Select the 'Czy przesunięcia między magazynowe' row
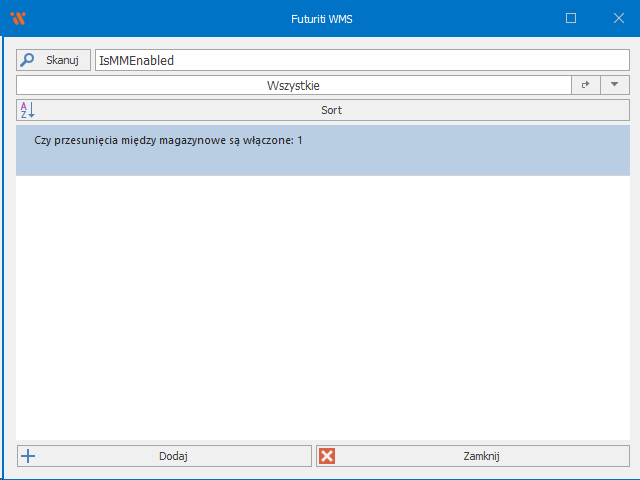 tap(160, 141)
